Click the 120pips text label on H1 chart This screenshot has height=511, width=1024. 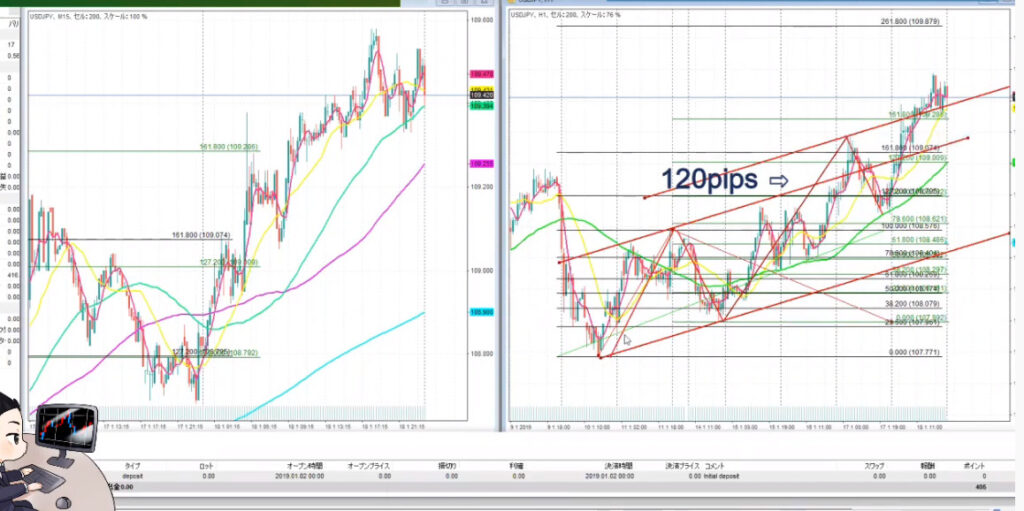(709, 179)
